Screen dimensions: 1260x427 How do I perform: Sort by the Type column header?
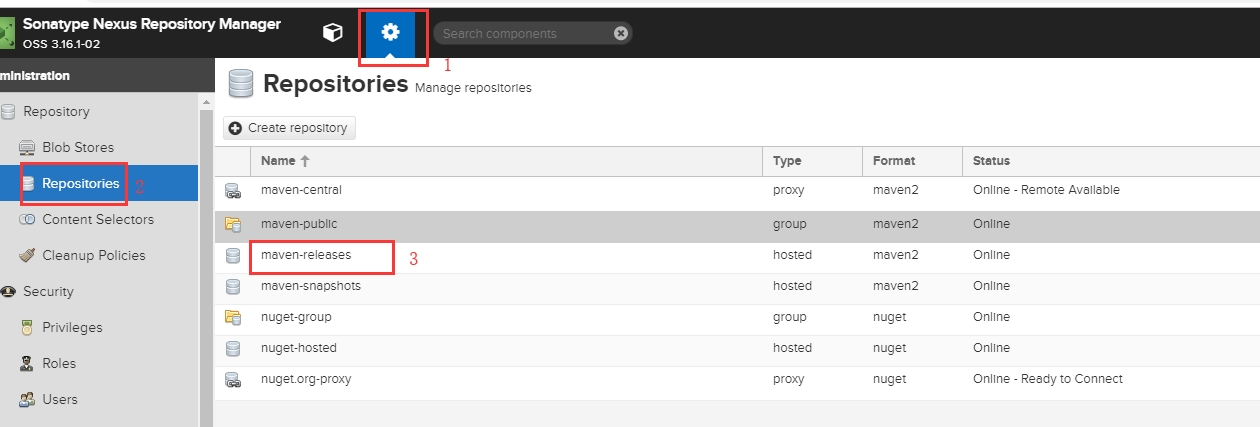click(812, 160)
